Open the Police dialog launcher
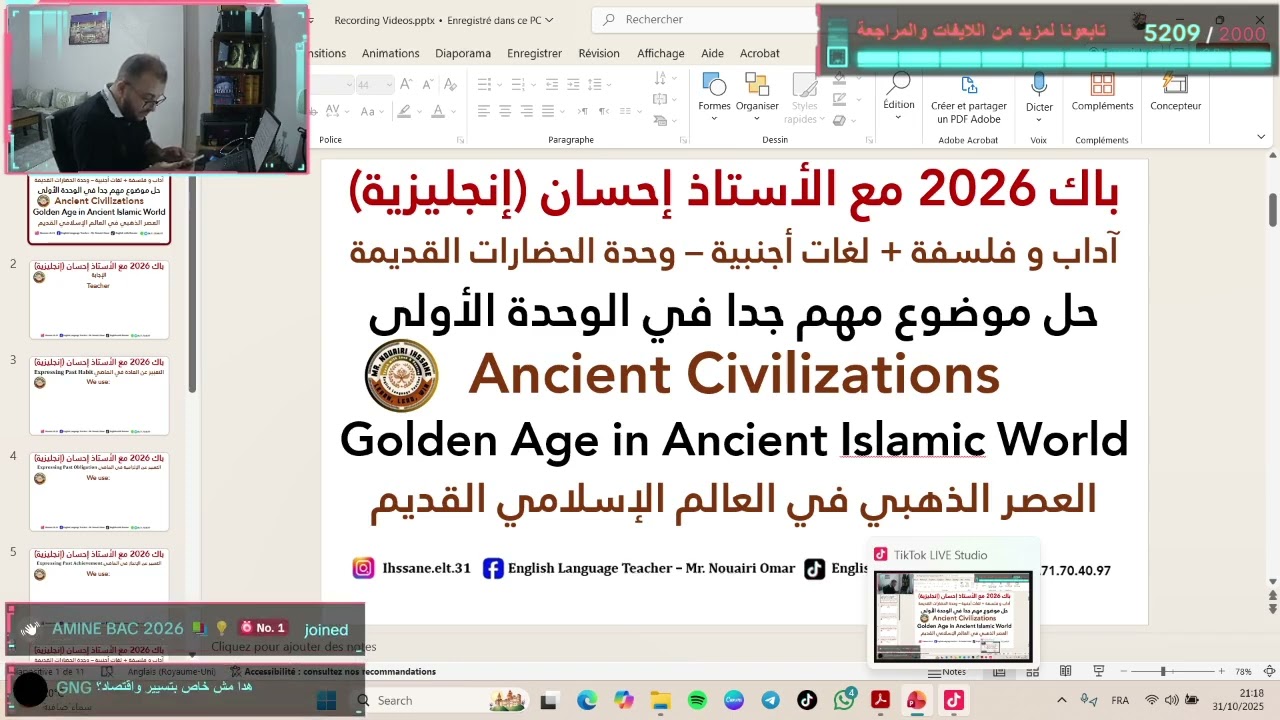The width and height of the screenshot is (1280, 720). tap(460, 140)
